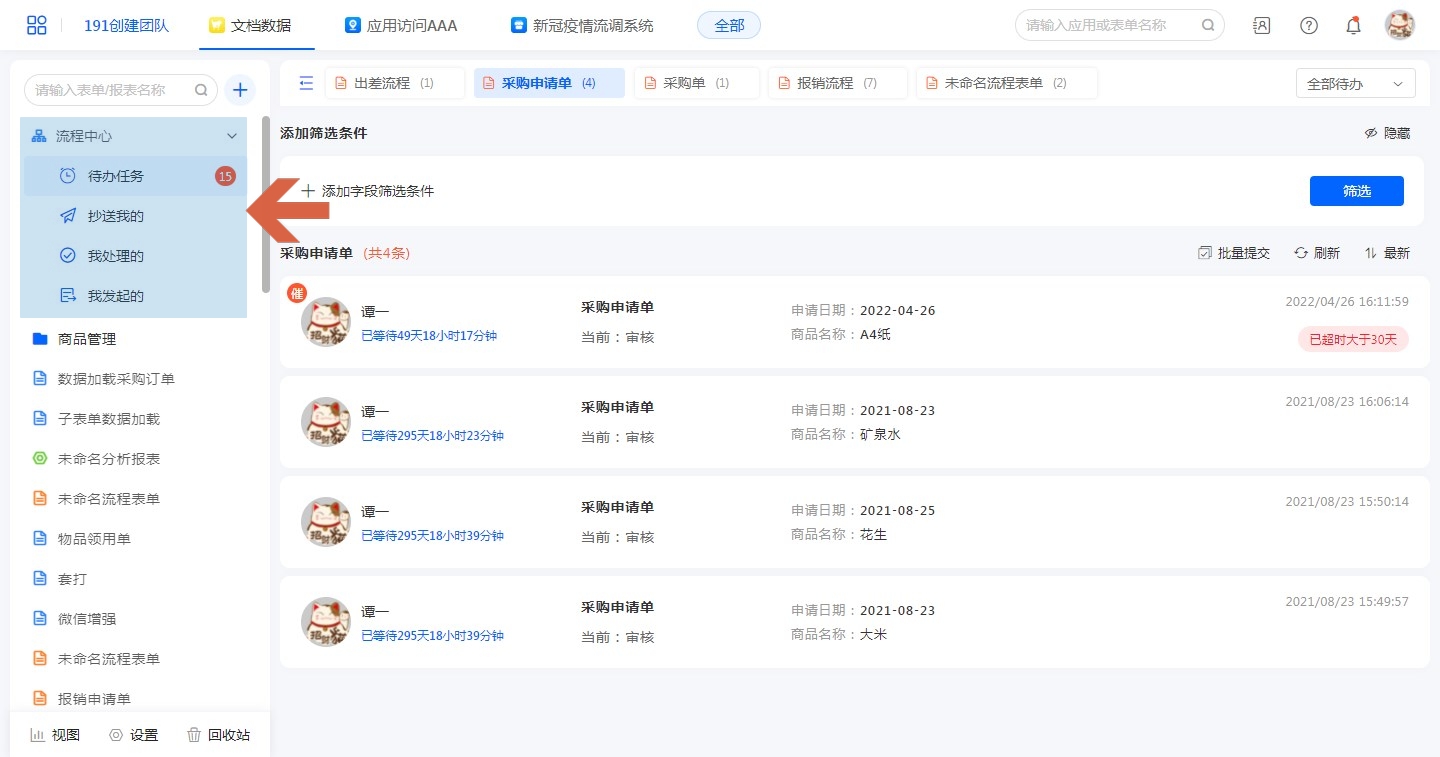Collapse the tab list menu icon
Viewport: 1440px width, 757px height.
click(x=306, y=83)
